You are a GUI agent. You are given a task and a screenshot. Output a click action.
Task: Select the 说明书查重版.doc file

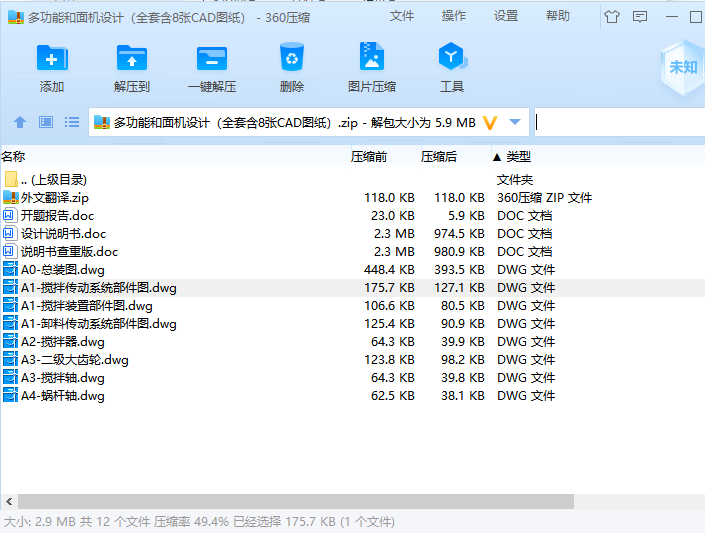[352, 251]
